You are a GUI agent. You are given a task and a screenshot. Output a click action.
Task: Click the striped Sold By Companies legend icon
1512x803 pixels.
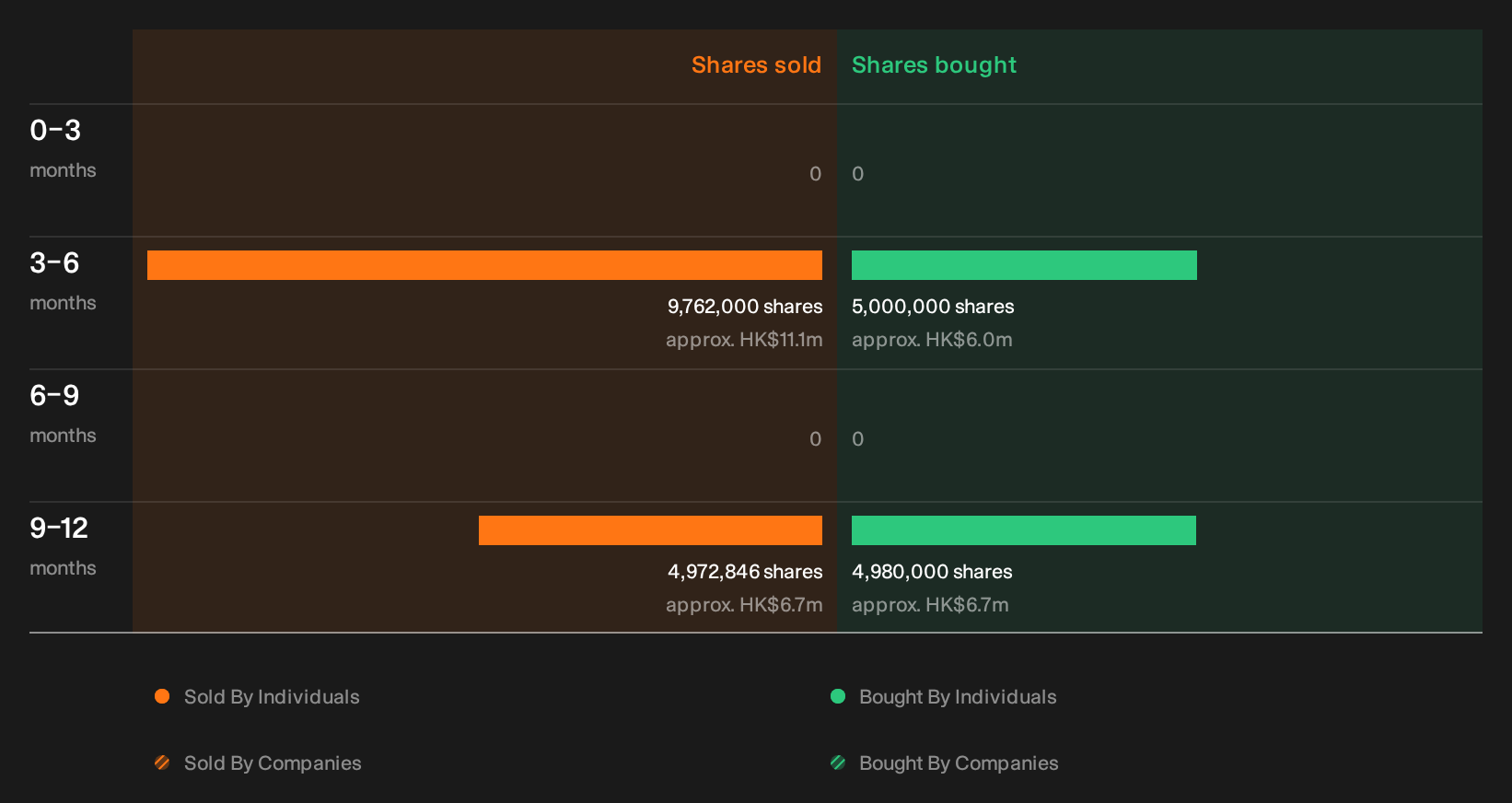click(162, 762)
